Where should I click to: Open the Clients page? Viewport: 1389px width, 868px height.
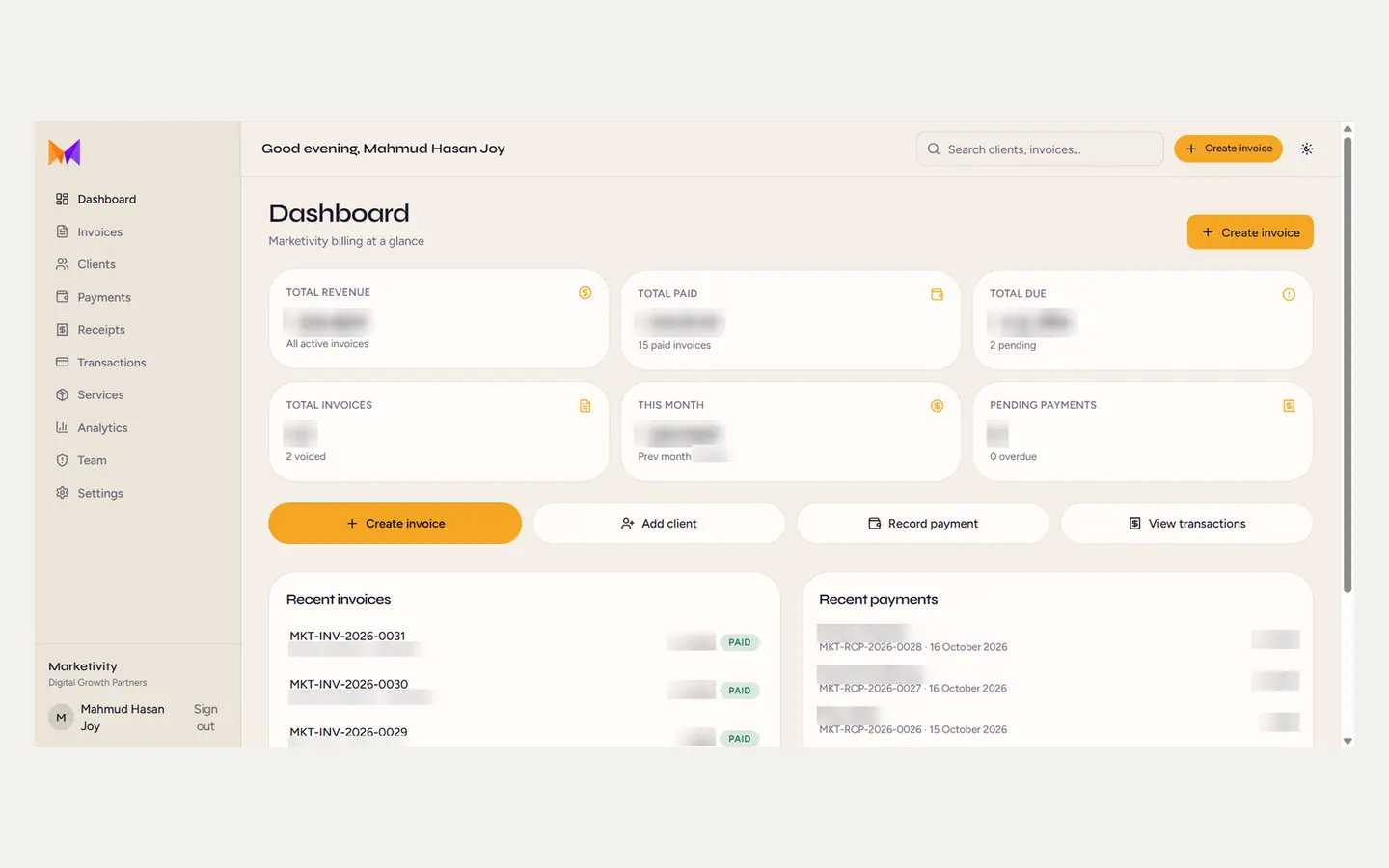[95, 264]
